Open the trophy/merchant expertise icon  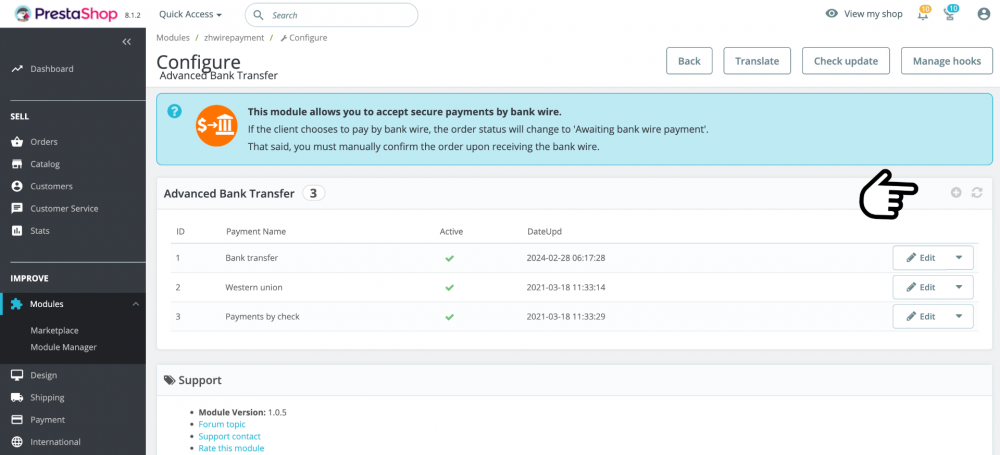[951, 14]
